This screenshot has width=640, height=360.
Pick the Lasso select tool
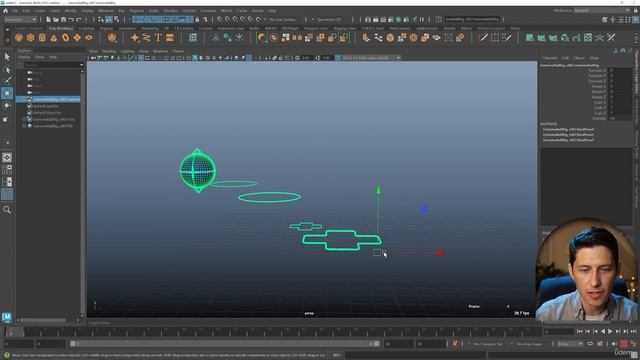[7, 69]
